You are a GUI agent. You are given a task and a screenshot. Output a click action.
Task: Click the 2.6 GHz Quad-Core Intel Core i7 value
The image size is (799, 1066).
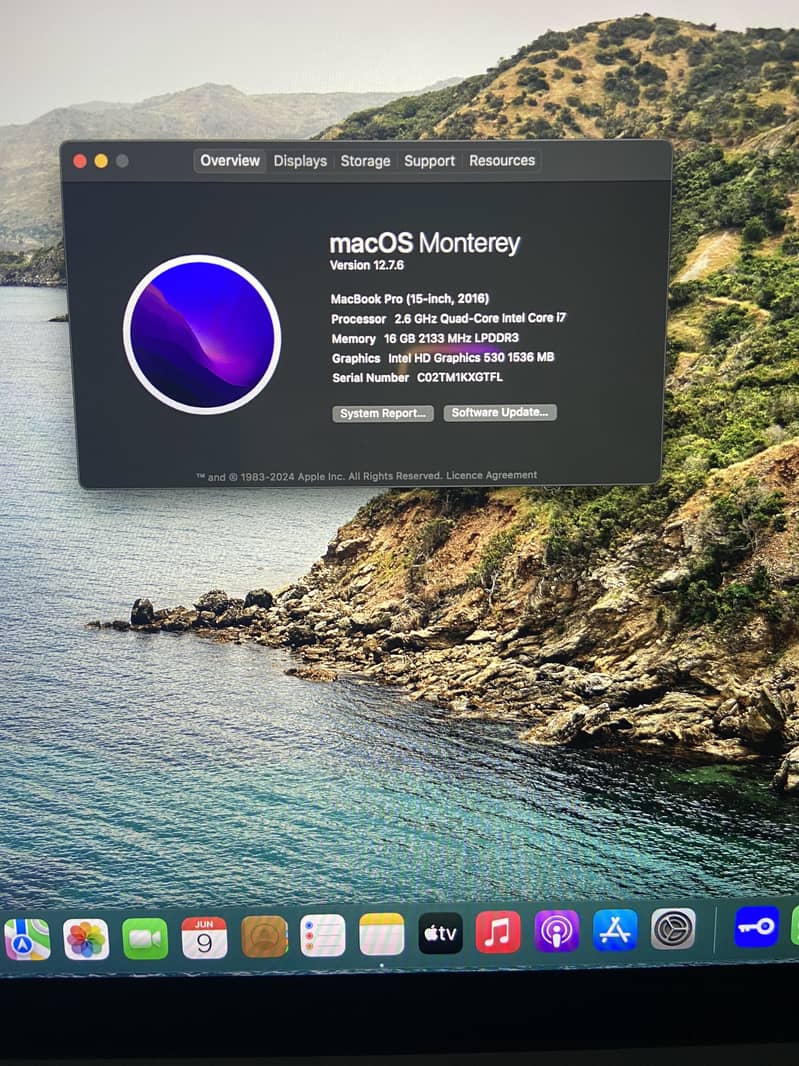pos(480,317)
